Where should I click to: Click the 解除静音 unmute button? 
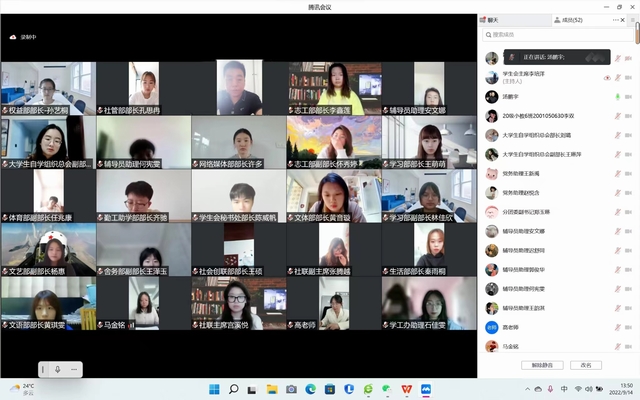tap(543, 365)
